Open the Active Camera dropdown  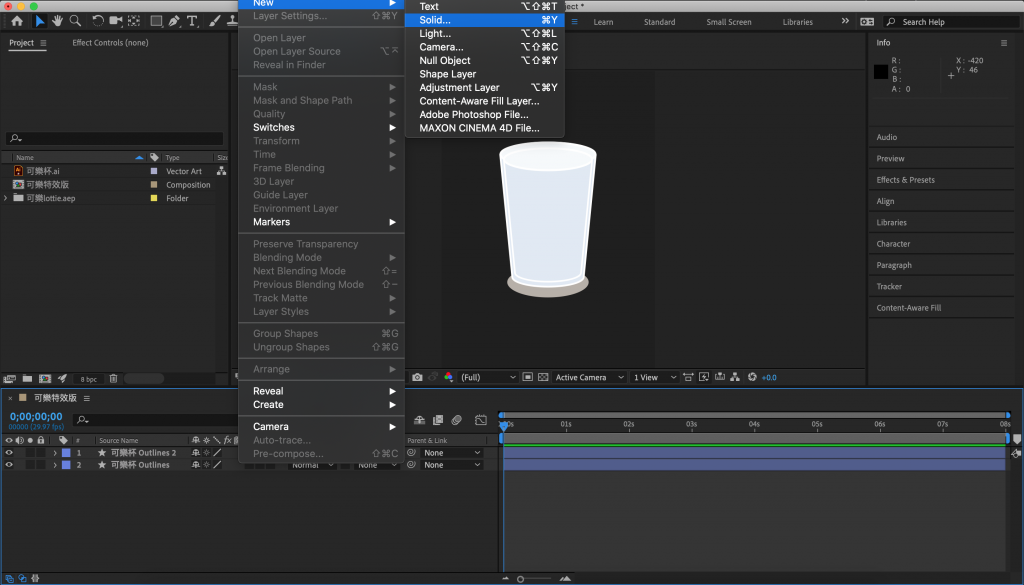(588, 377)
